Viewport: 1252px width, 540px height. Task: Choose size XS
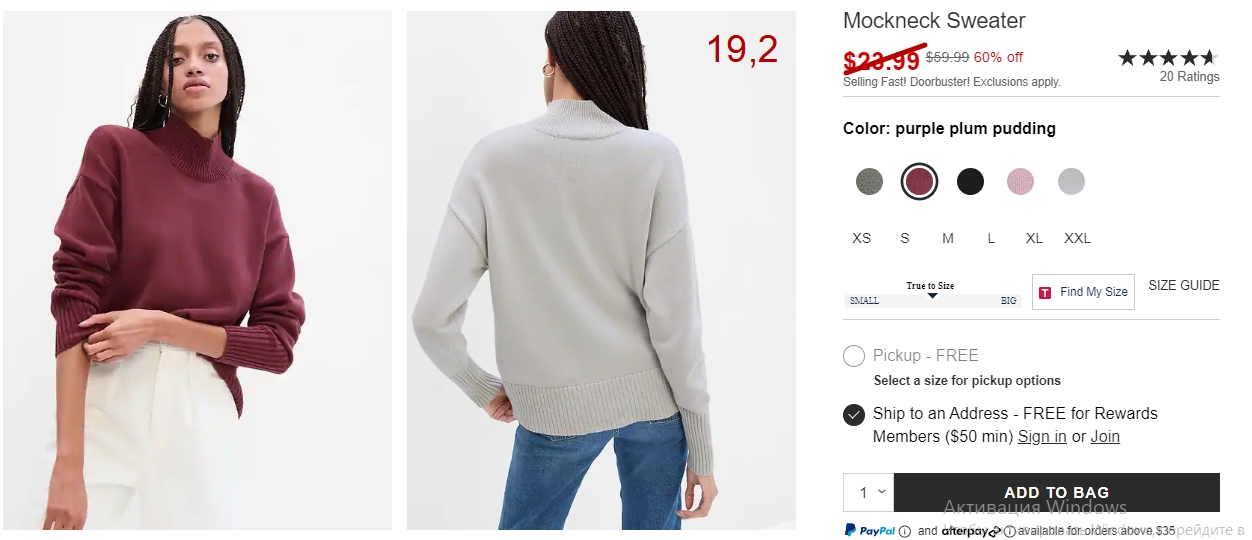(x=861, y=238)
